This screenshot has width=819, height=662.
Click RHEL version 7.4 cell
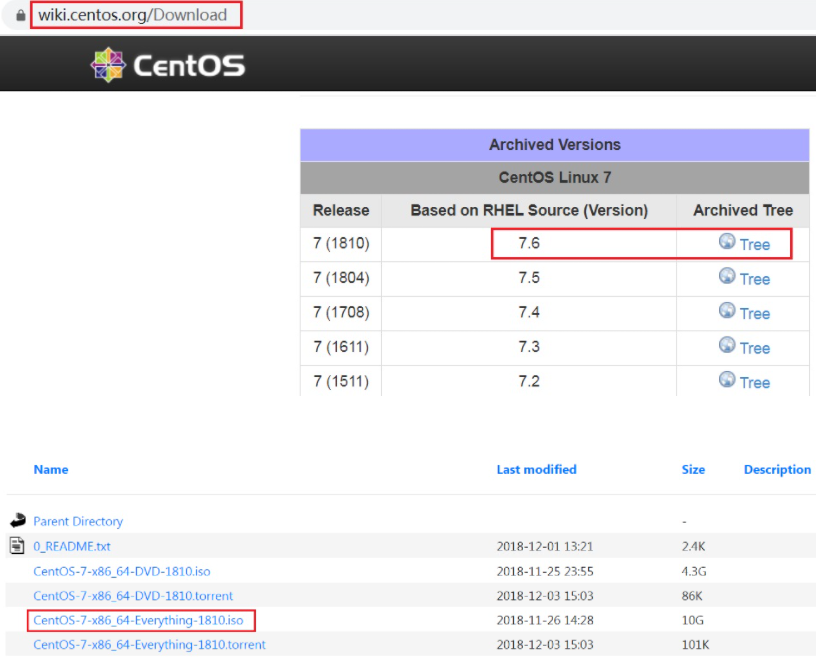tap(529, 312)
